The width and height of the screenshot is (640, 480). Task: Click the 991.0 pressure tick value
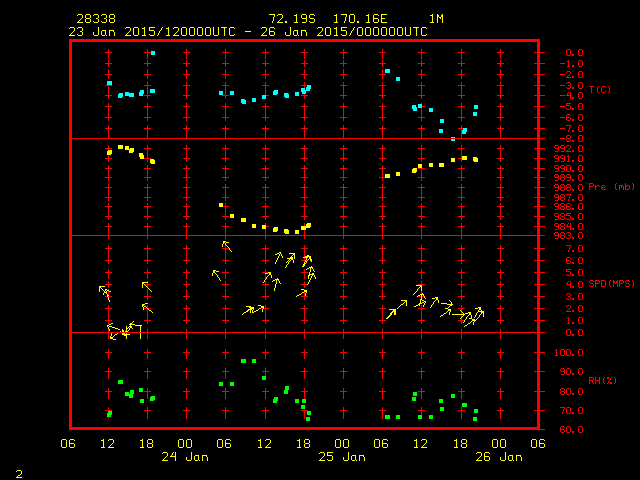click(569, 159)
